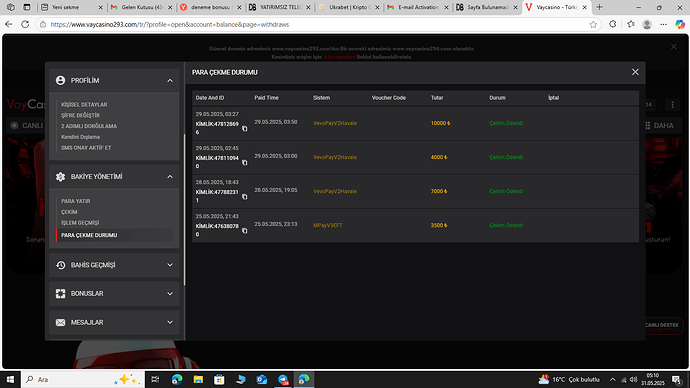Open Telegram from the taskbar
The width and height of the screenshot is (690, 388).
[283, 379]
